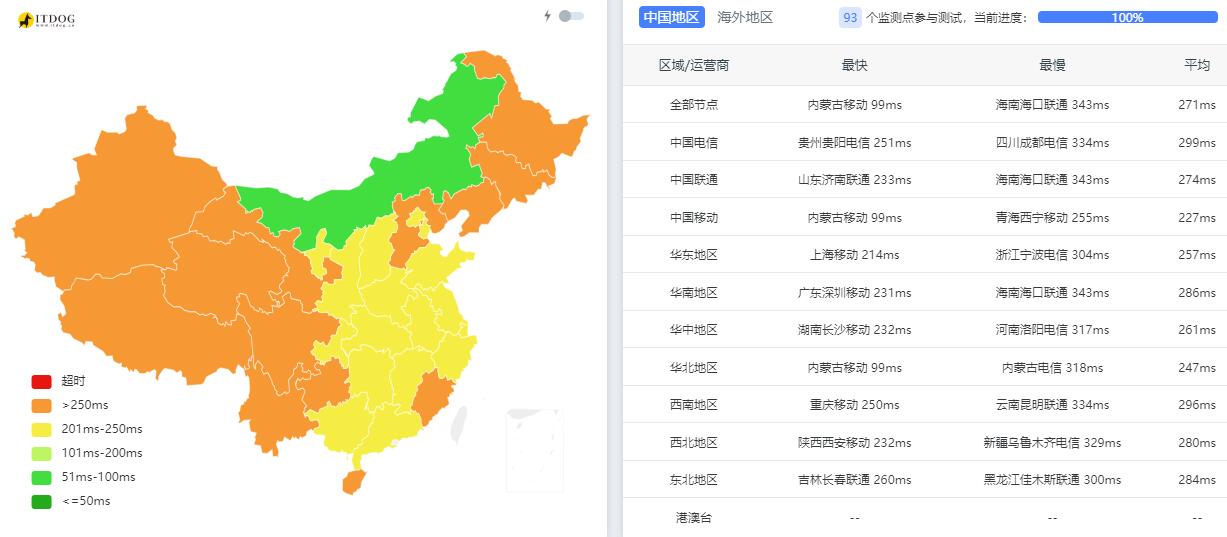Click the 最快 column header
This screenshot has width=1227, height=537.
855,65
